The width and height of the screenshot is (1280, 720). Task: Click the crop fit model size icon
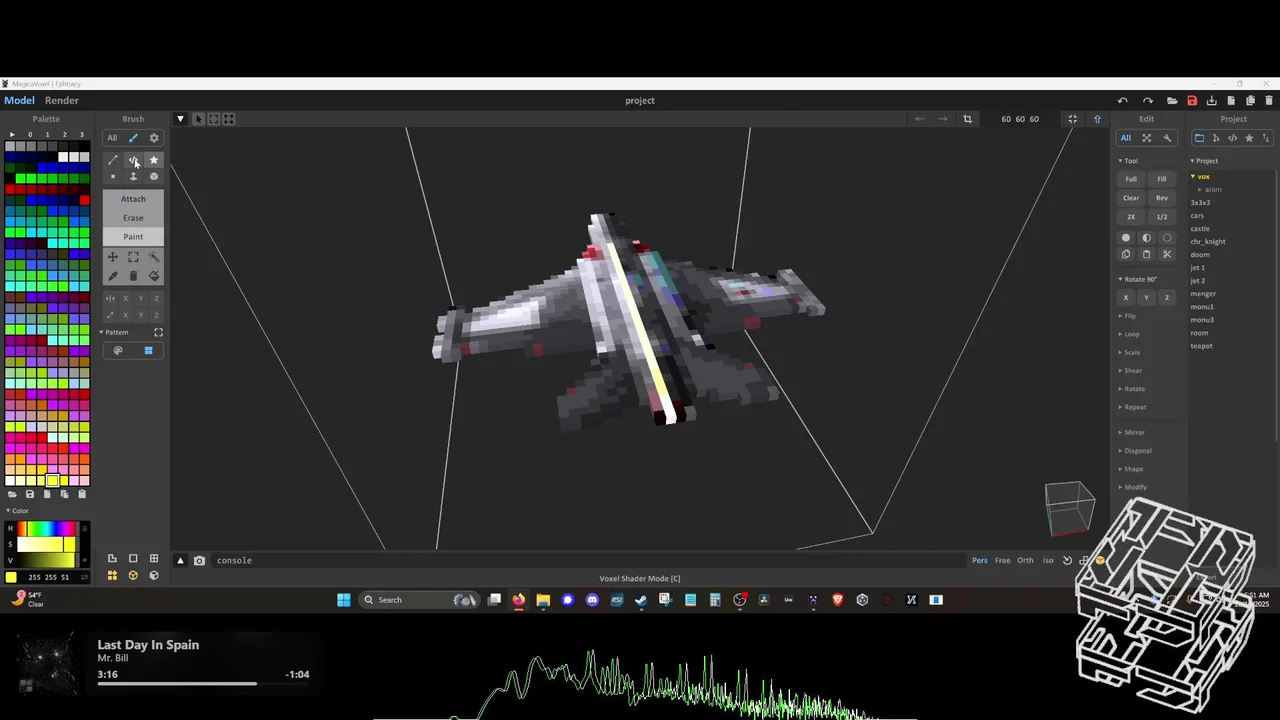(x=967, y=119)
